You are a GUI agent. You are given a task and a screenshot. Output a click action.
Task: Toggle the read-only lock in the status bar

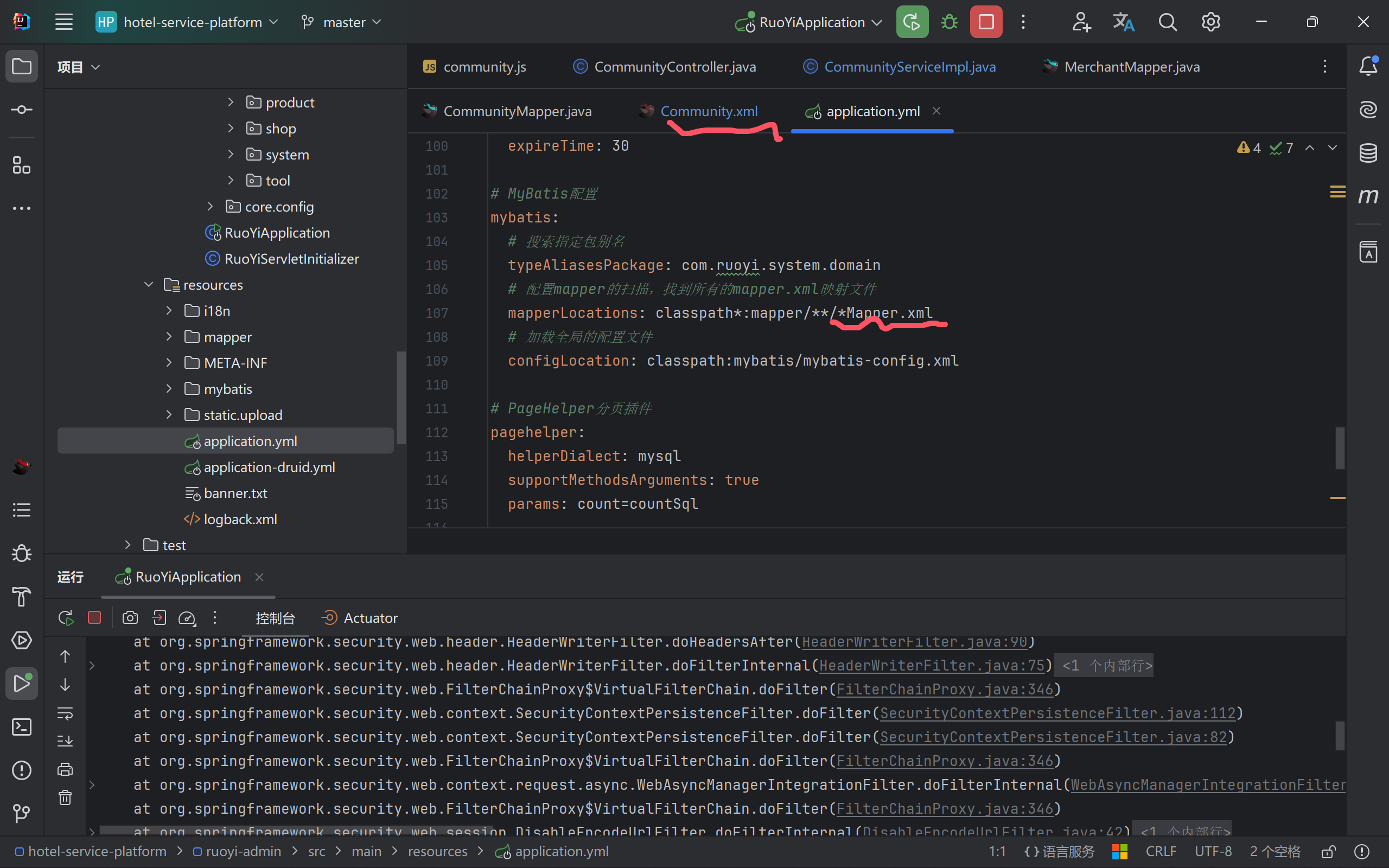tap(1328, 851)
